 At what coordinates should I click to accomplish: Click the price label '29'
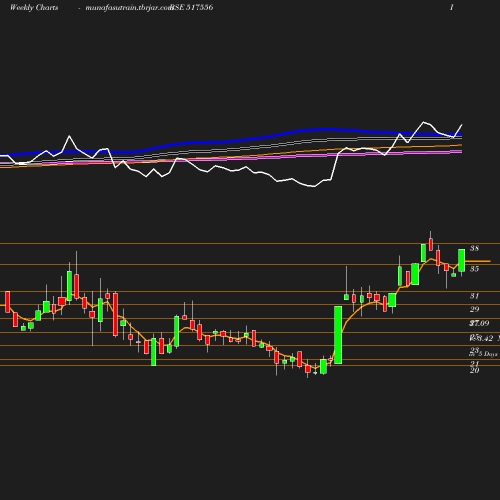point(474,309)
